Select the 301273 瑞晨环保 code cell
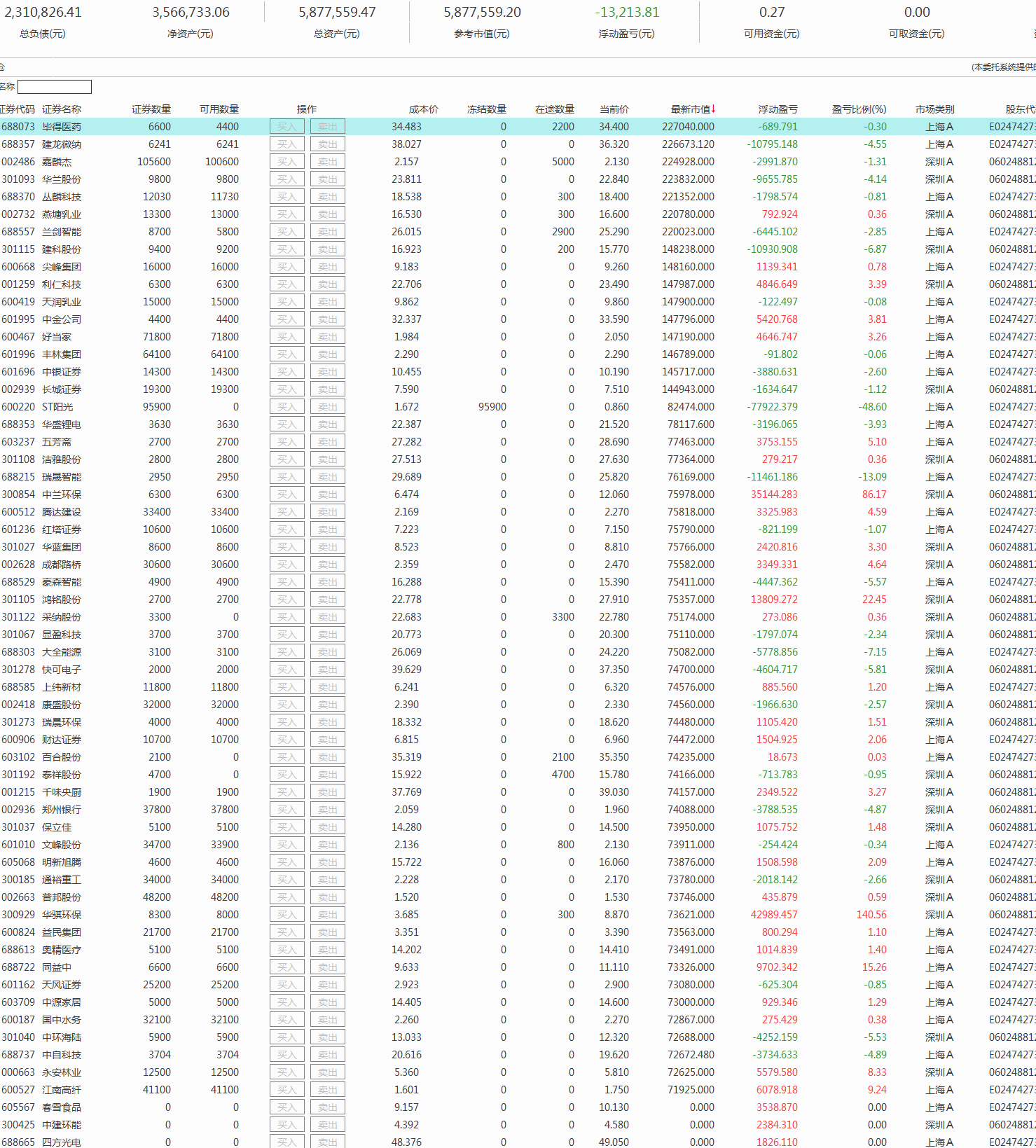 [18, 722]
